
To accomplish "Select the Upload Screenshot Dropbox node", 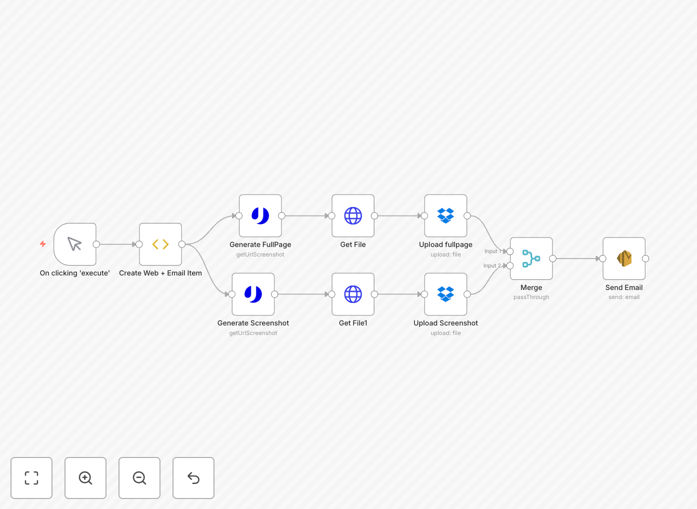I will (x=445, y=294).
